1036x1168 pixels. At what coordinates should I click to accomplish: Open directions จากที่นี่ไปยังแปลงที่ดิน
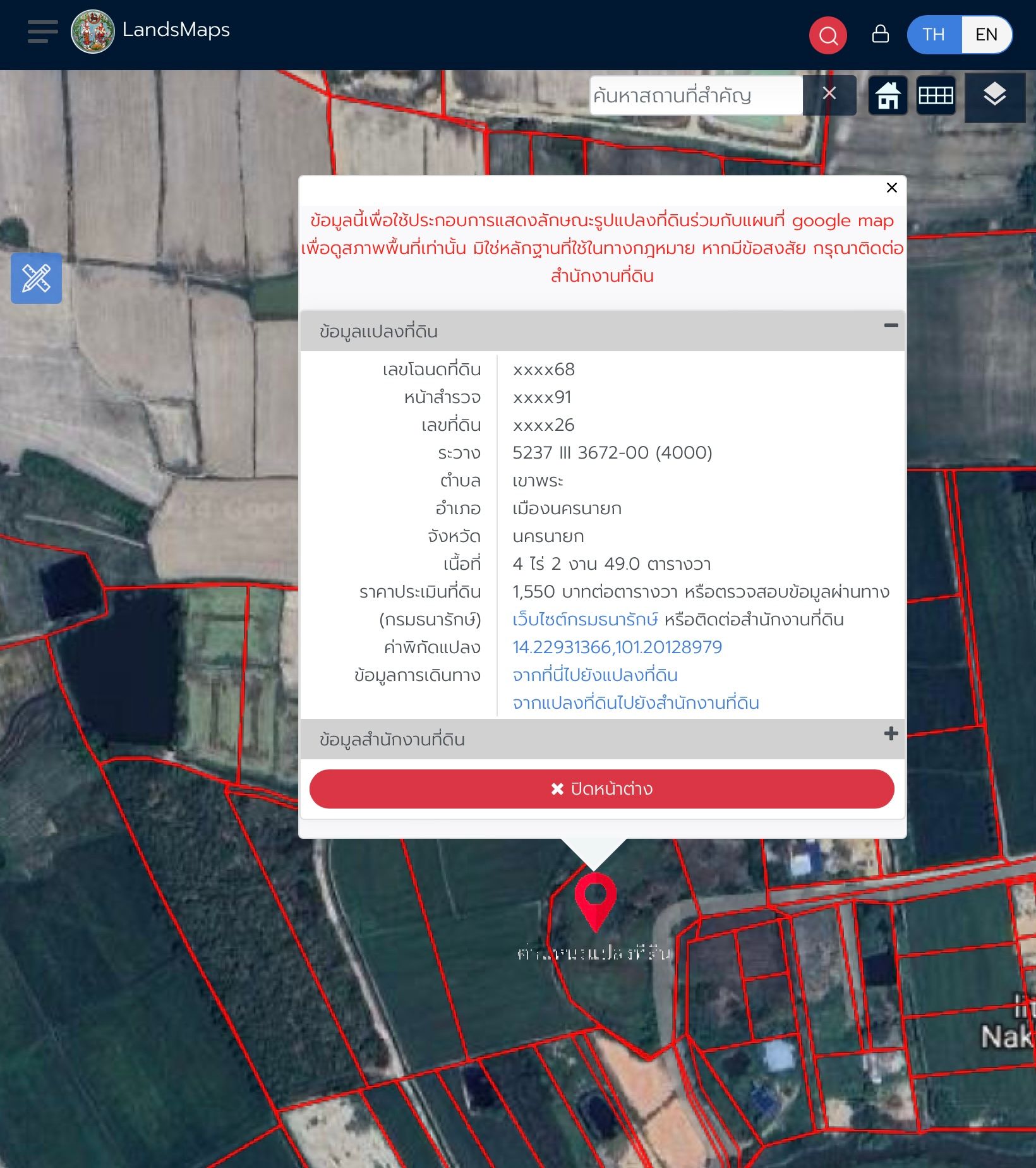[595, 675]
